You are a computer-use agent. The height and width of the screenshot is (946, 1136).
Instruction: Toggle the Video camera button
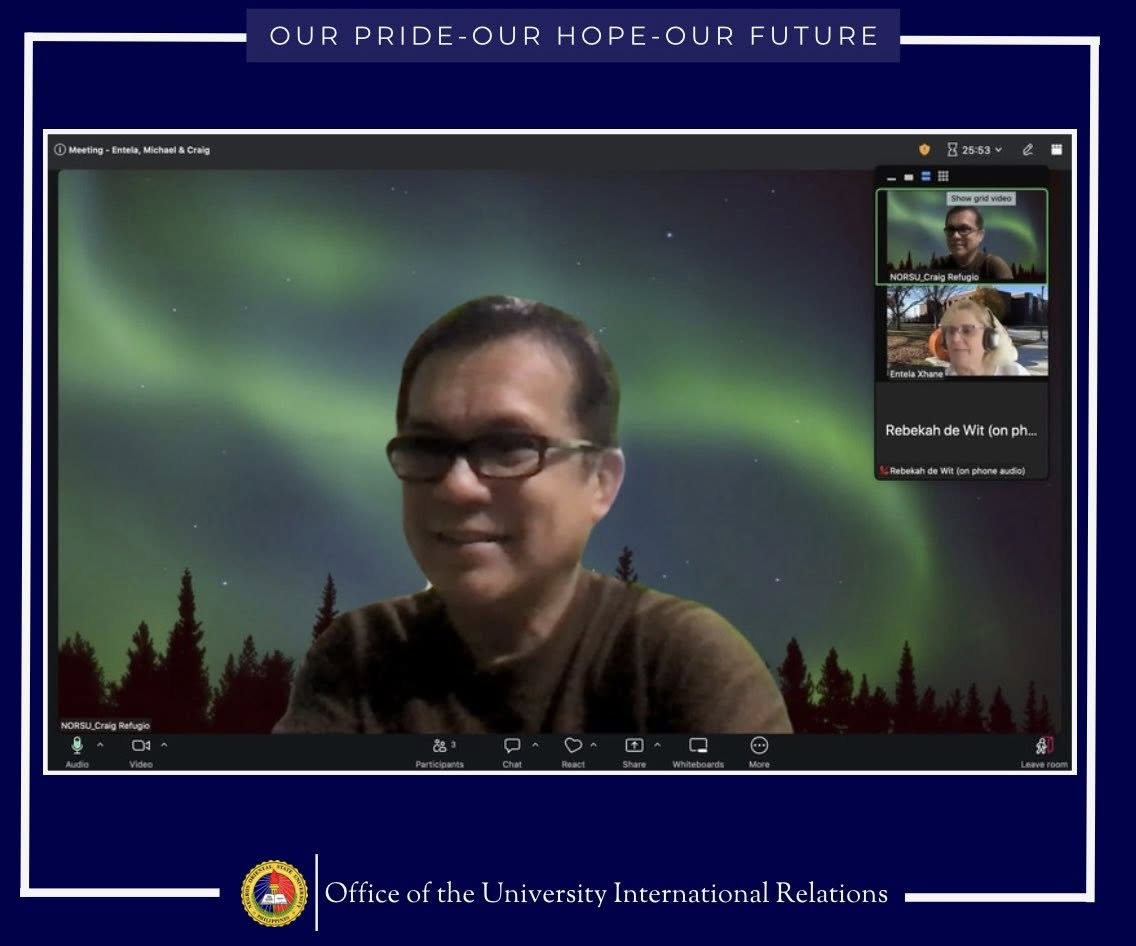pyautogui.click(x=141, y=752)
